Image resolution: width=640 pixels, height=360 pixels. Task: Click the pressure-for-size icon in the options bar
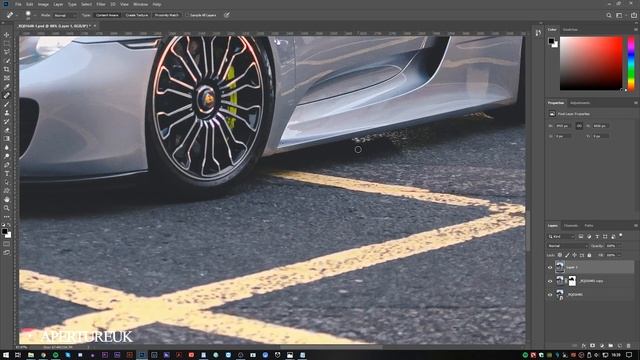pyautogui.click(x=227, y=15)
